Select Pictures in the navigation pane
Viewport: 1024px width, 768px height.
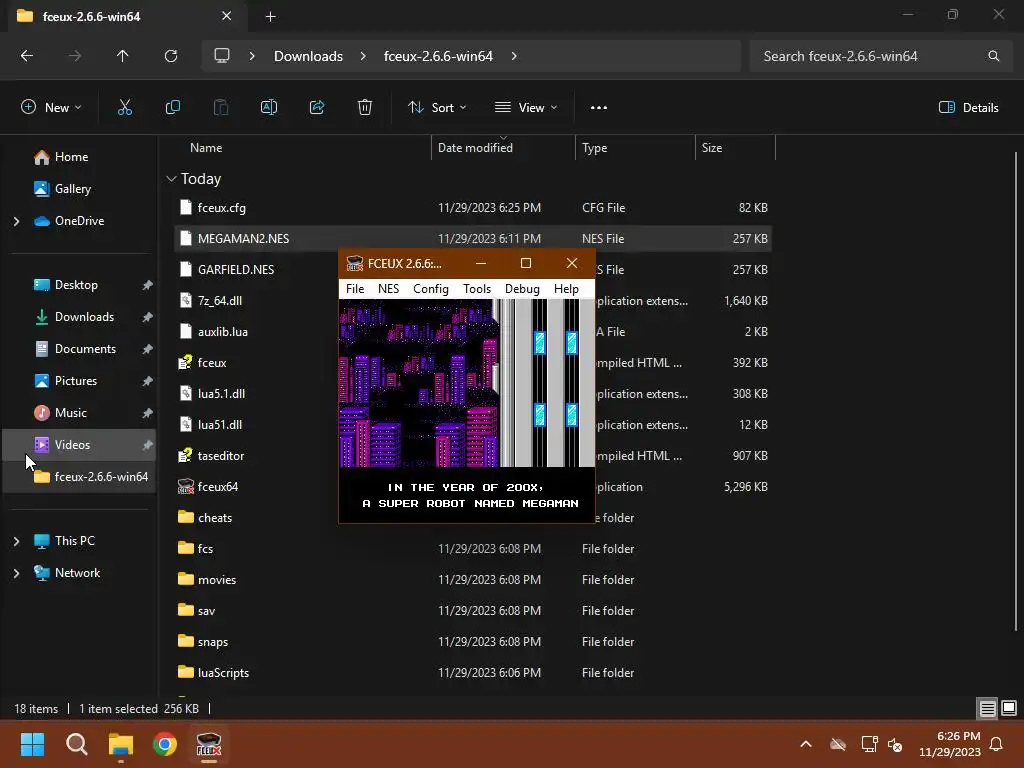(x=79, y=381)
